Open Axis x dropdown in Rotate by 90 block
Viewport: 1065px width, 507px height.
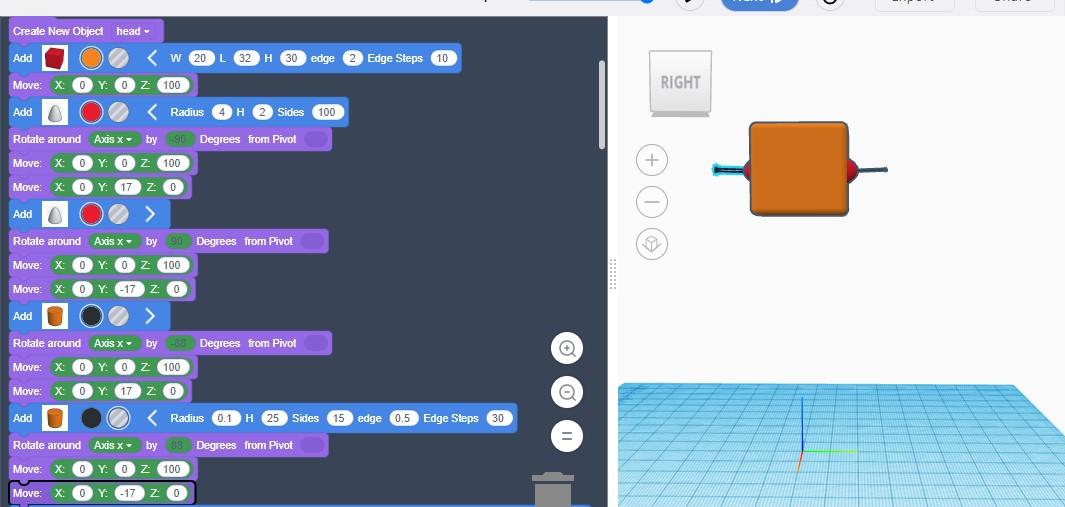tap(114, 241)
